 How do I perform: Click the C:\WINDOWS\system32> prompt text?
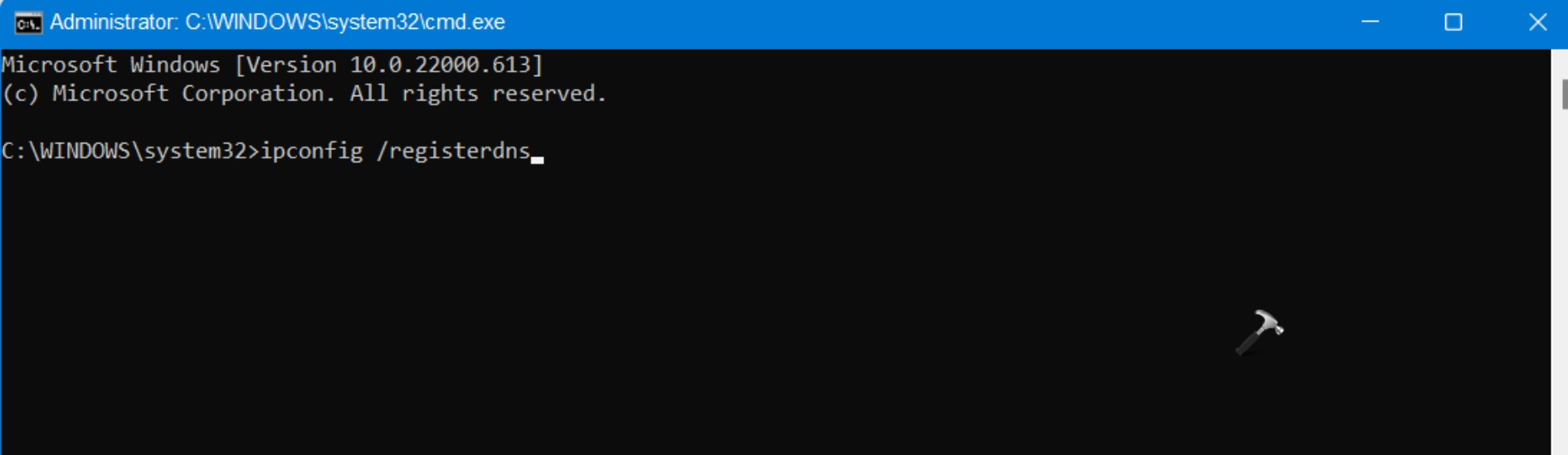pos(130,151)
